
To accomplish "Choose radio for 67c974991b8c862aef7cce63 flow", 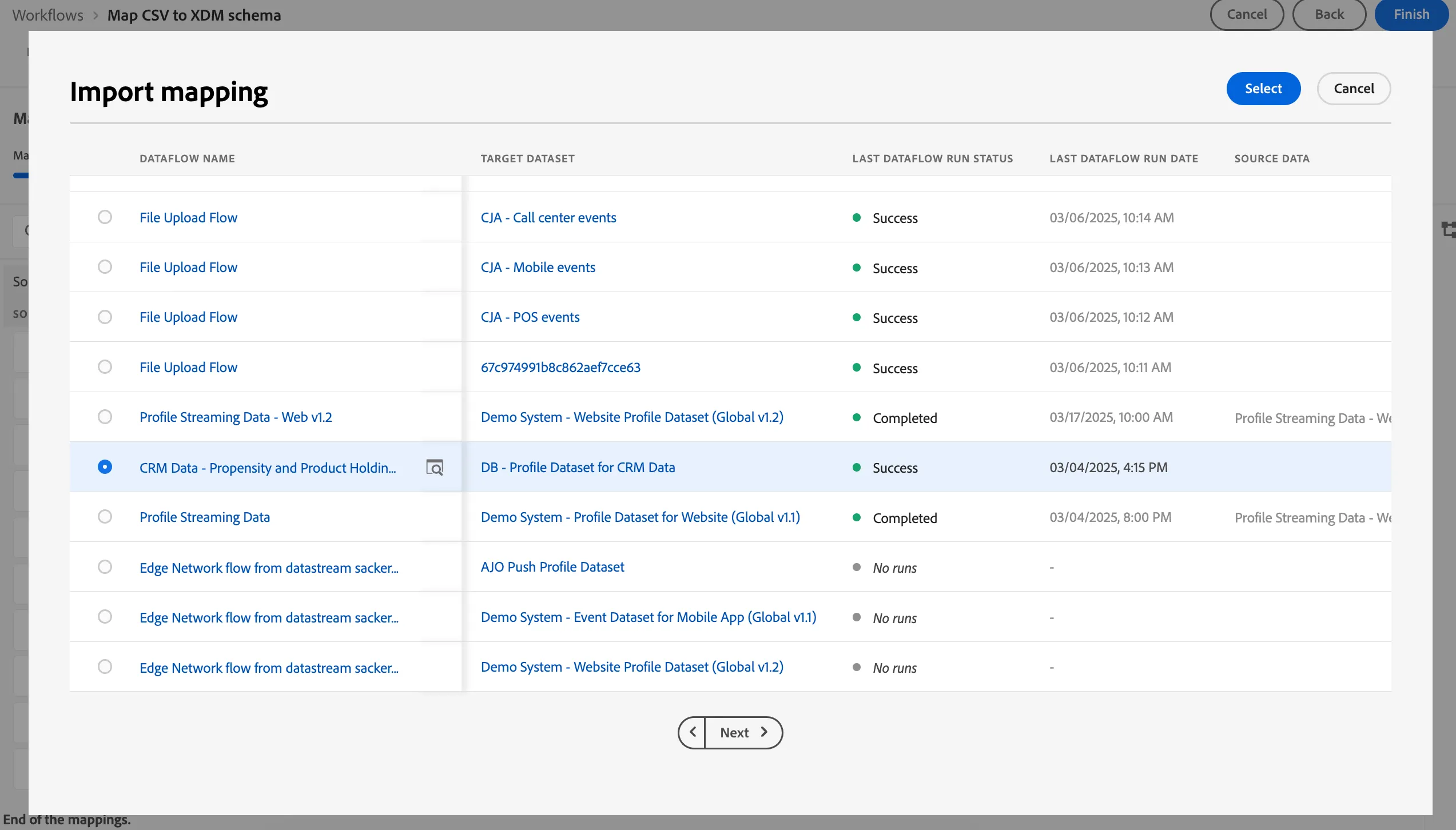I will coord(105,366).
